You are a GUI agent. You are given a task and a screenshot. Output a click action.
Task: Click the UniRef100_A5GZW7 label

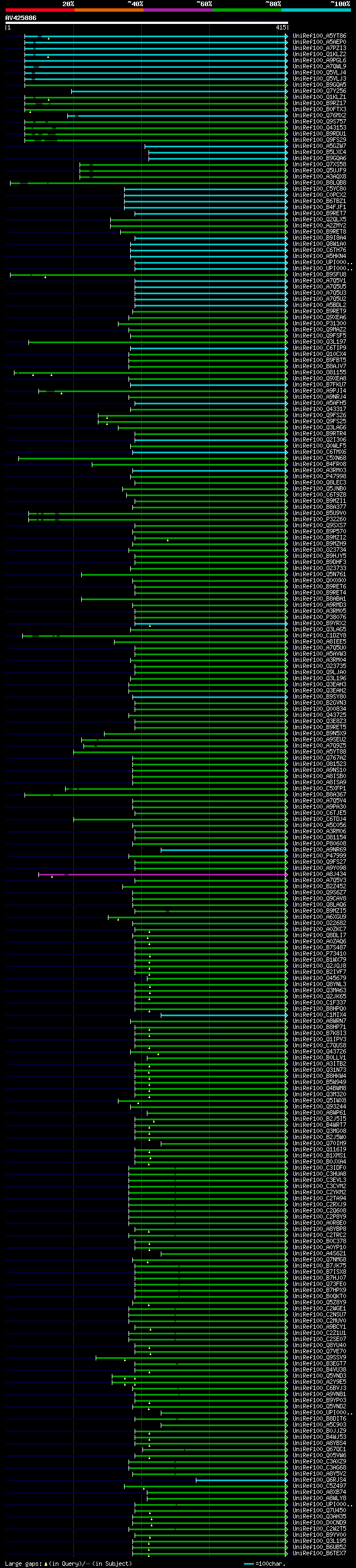click(319, 146)
